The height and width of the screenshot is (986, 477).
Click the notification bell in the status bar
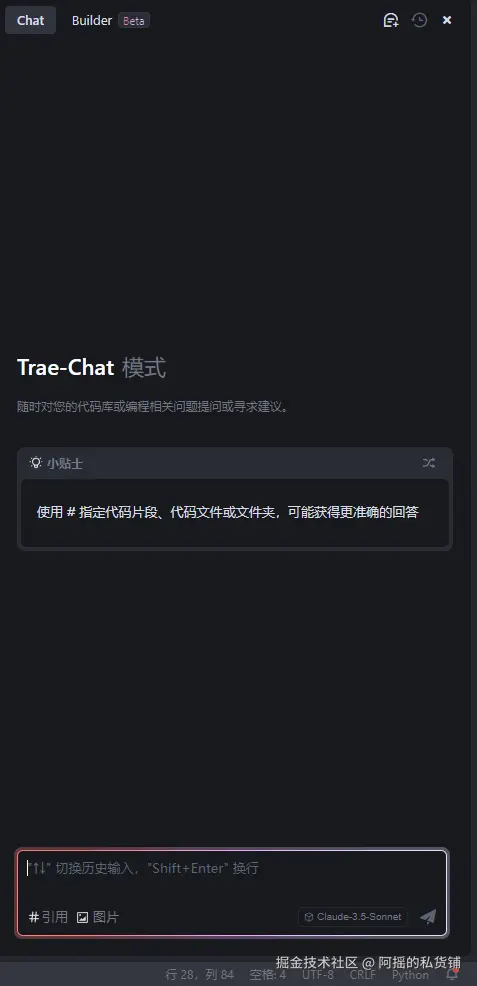(x=452, y=975)
